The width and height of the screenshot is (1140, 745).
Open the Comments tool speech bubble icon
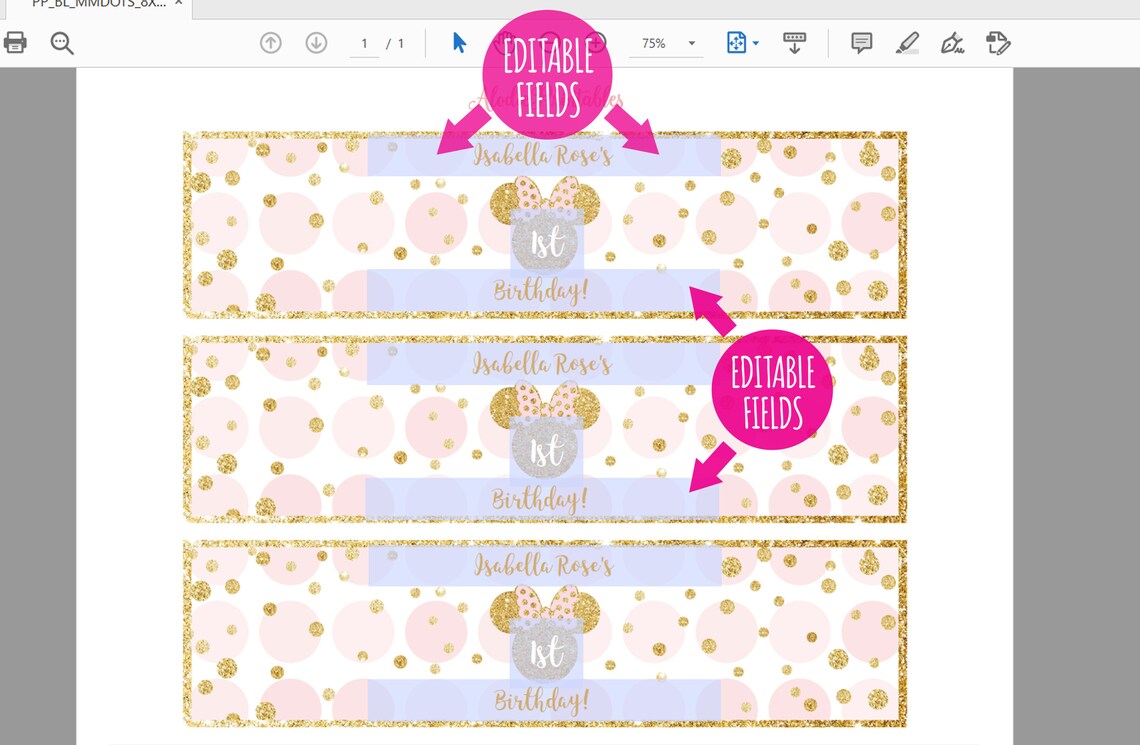860,43
